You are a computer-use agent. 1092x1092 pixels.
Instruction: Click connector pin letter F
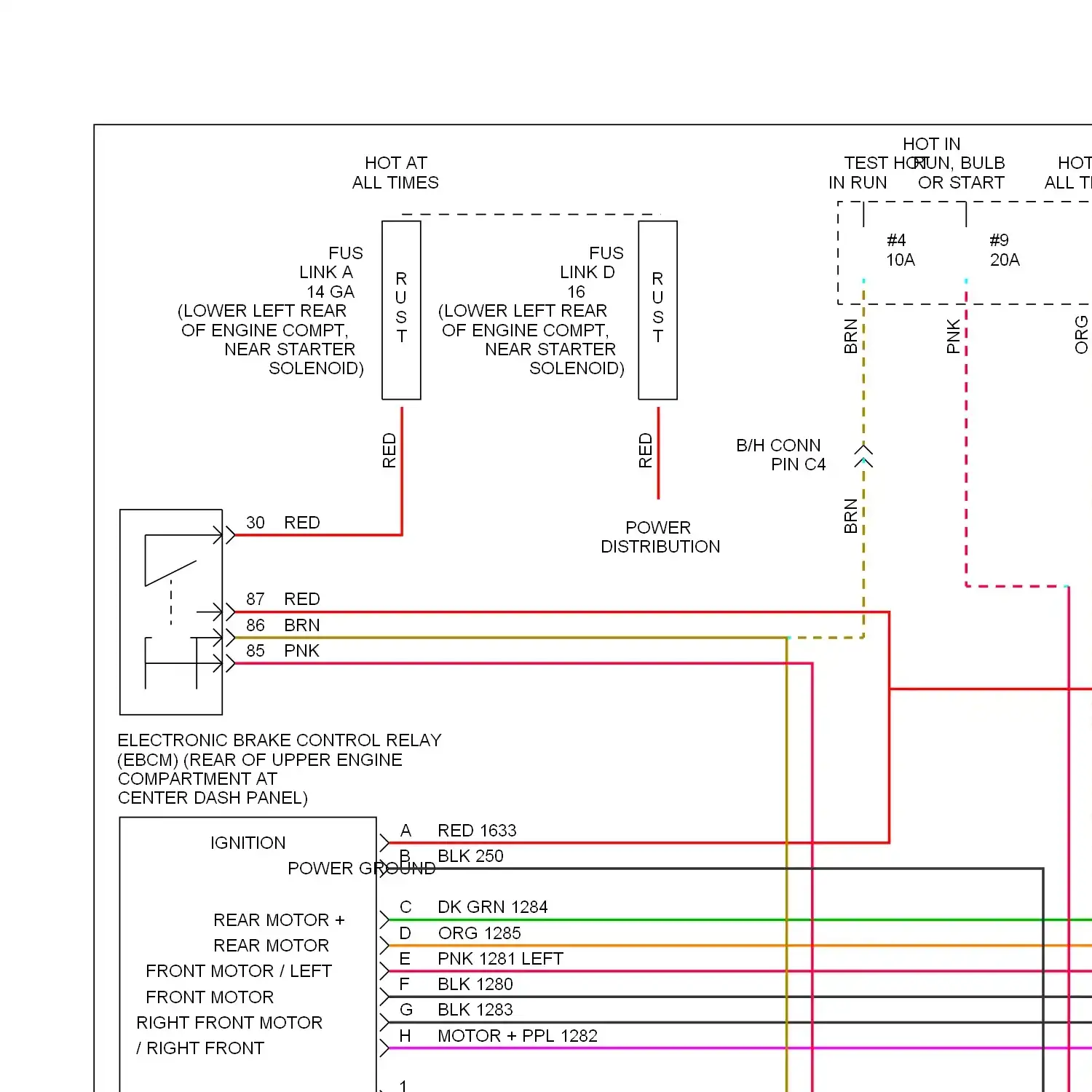405,984
